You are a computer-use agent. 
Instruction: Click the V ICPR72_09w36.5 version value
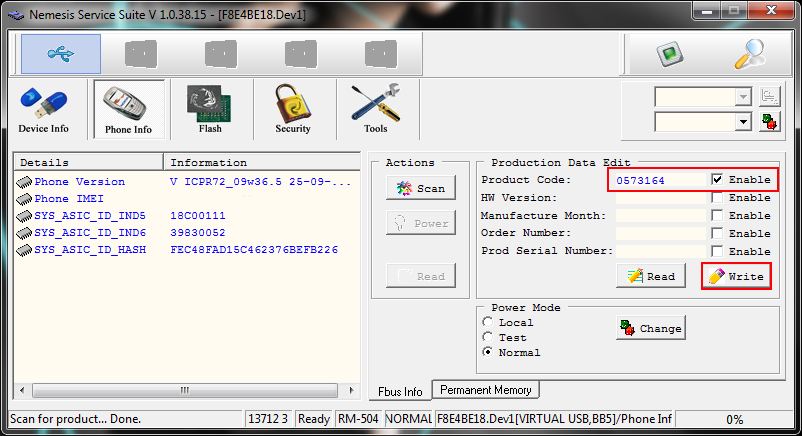[x=260, y=182]
